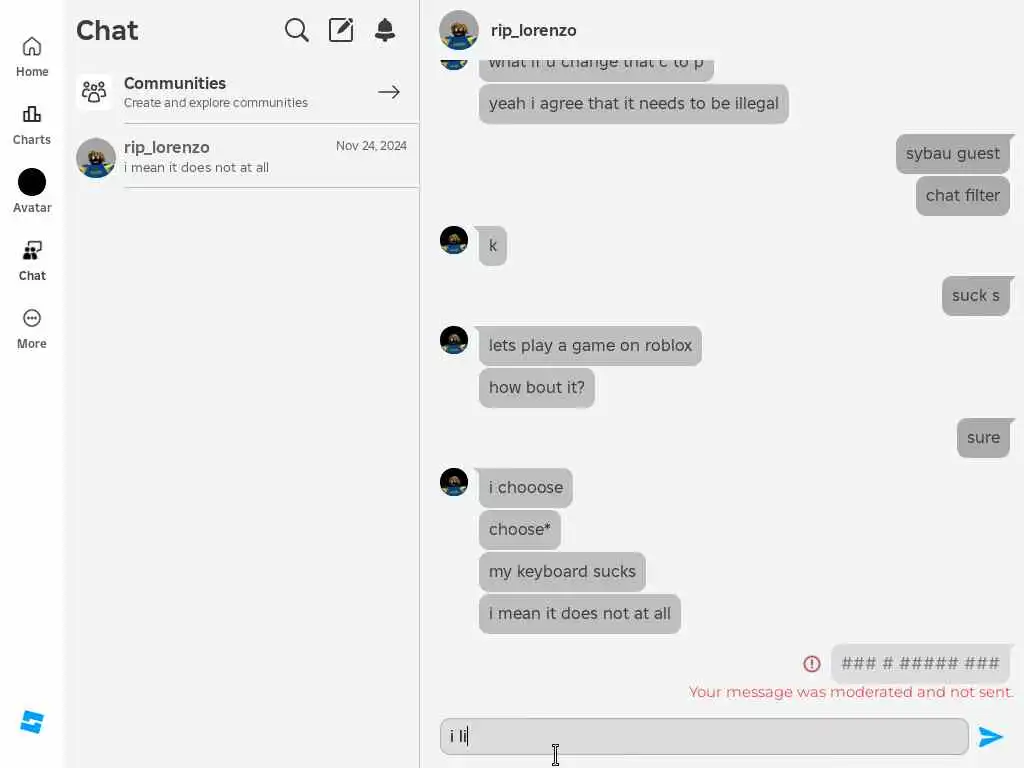Open notifications bell icon
Image resolution: width=1024 pixels, height=768 pixels.
[385, 30]
